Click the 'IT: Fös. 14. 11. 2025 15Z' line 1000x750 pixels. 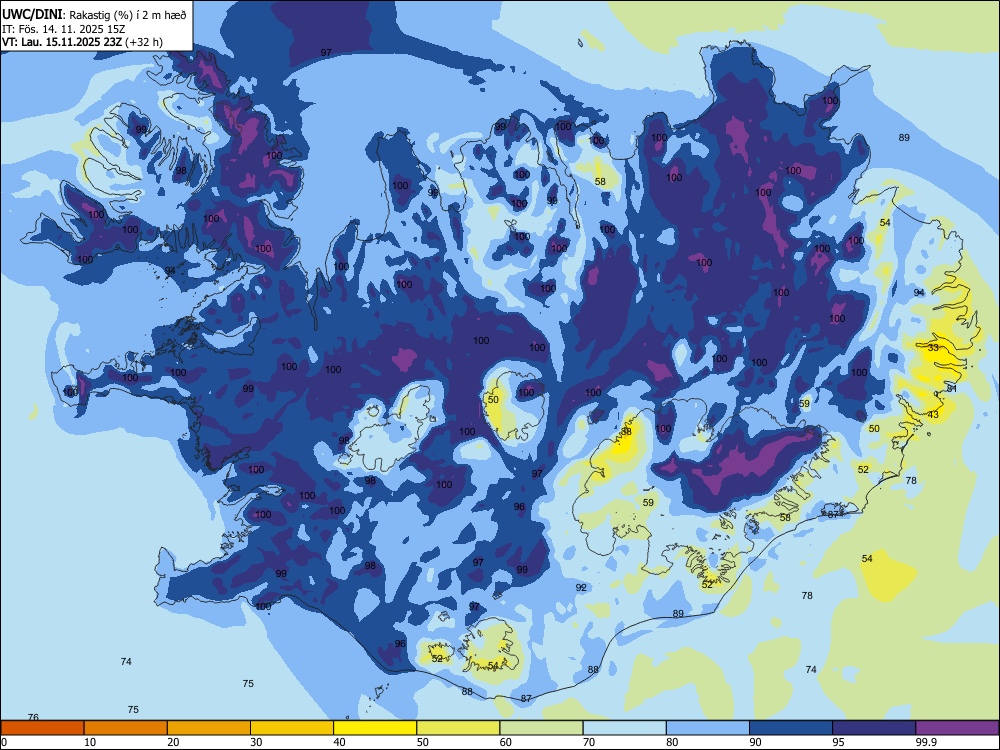pos(64,29)
